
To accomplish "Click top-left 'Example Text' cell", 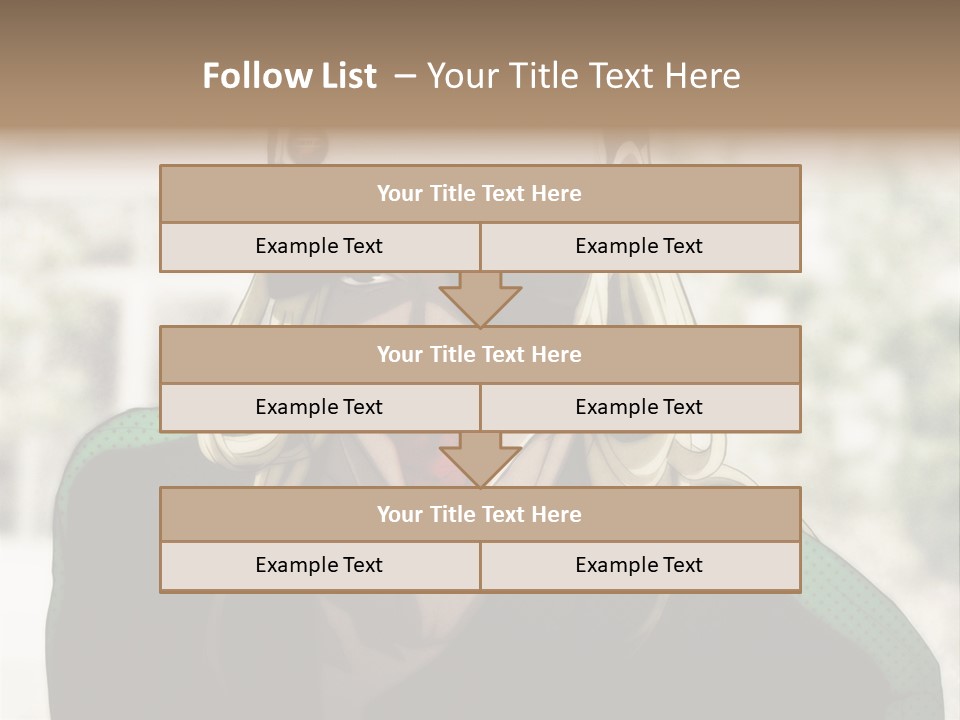I will 319,246.
